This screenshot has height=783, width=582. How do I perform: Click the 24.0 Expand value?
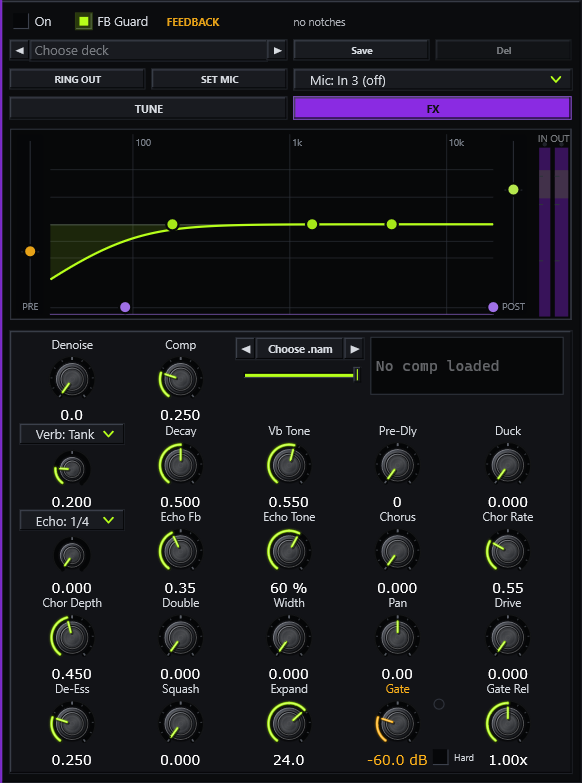pos(289,761)
